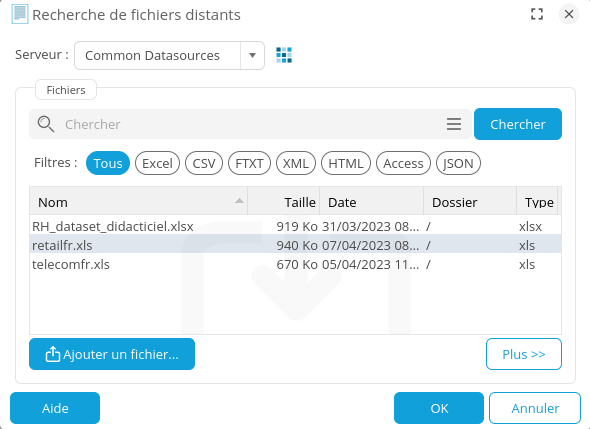The width and height of the screenshot is (590, 429).
Task: Confirm selection with OK button
Action: [x=439, y=408]
